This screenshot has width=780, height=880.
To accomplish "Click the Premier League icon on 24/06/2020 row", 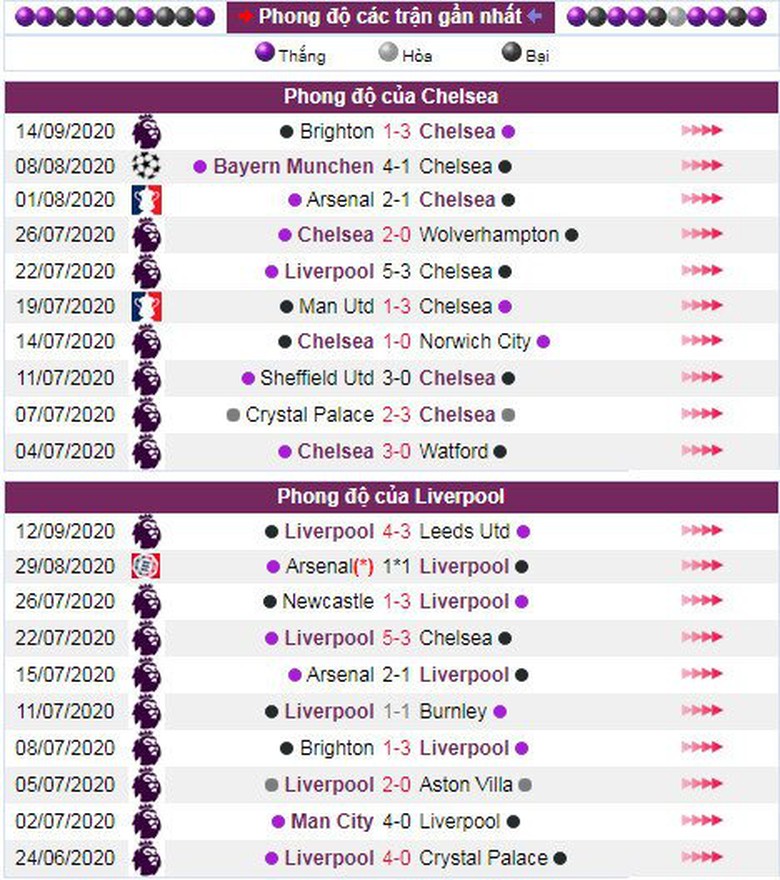I will pos(147,858).
